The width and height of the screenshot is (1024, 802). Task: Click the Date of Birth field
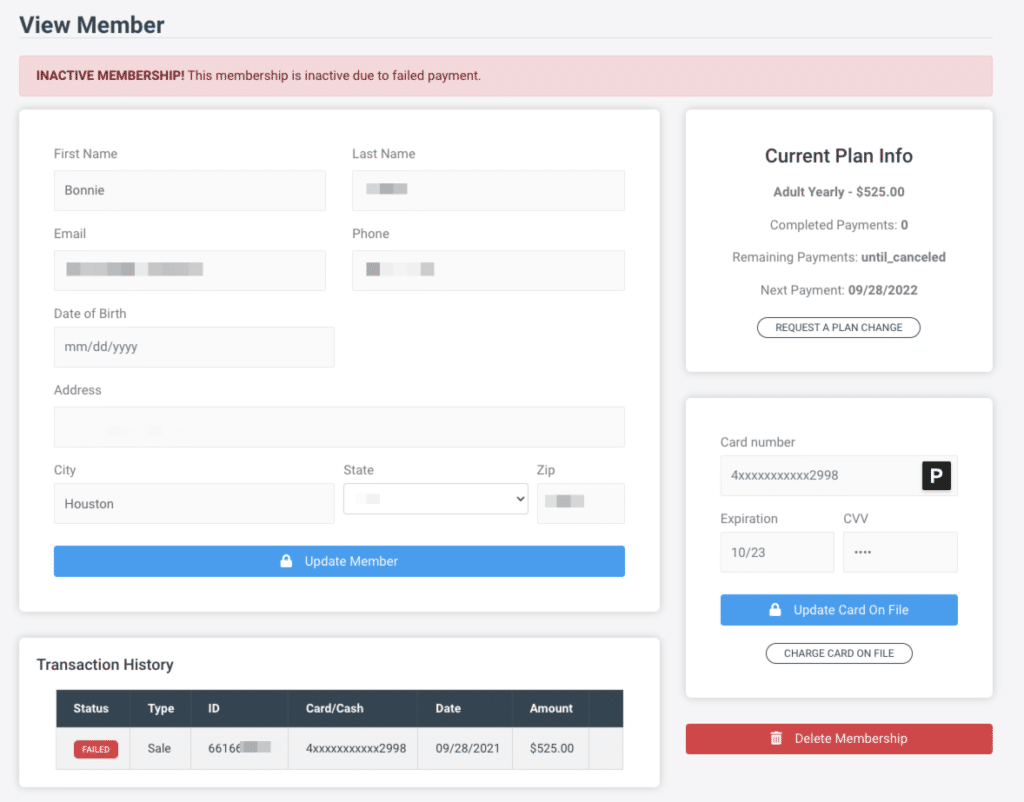point(194,347)
